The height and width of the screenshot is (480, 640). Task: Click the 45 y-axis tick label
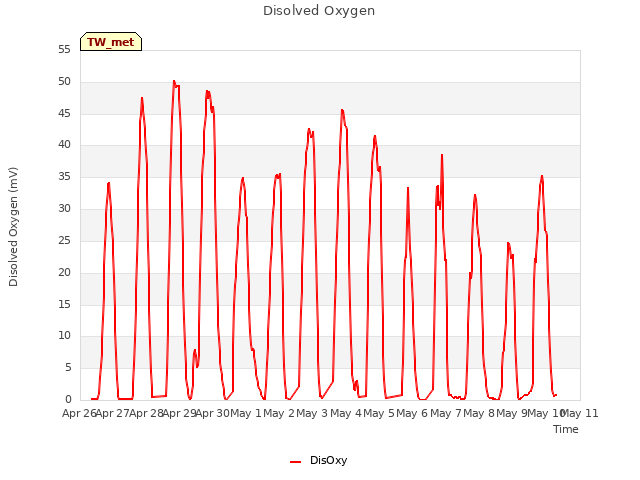(x=64, y=113)
